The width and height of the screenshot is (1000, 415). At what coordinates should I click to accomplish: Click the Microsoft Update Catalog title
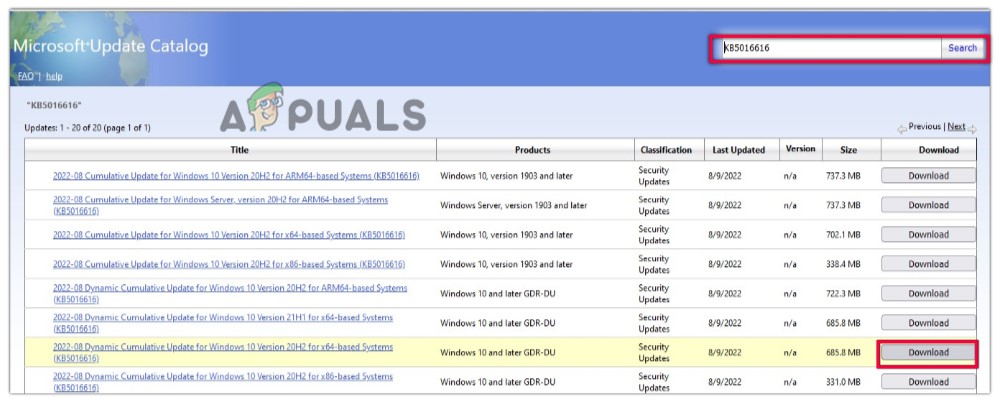pyautogui.click(x=110, y=47)
